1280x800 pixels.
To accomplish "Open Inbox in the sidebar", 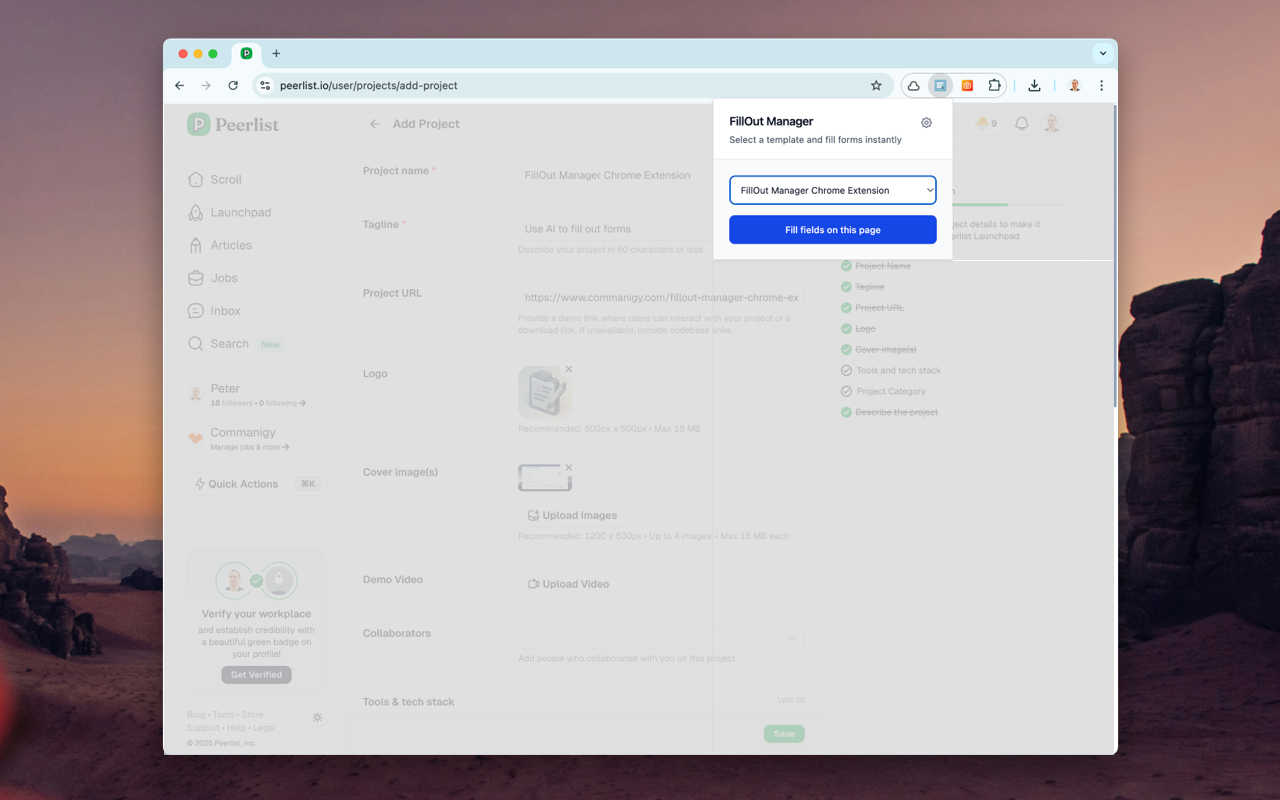I will tap(214, 311).
